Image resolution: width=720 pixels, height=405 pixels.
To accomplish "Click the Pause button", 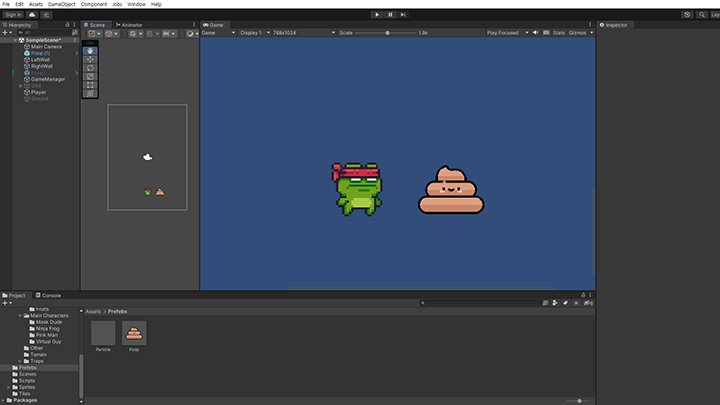I will click(390, 15).
